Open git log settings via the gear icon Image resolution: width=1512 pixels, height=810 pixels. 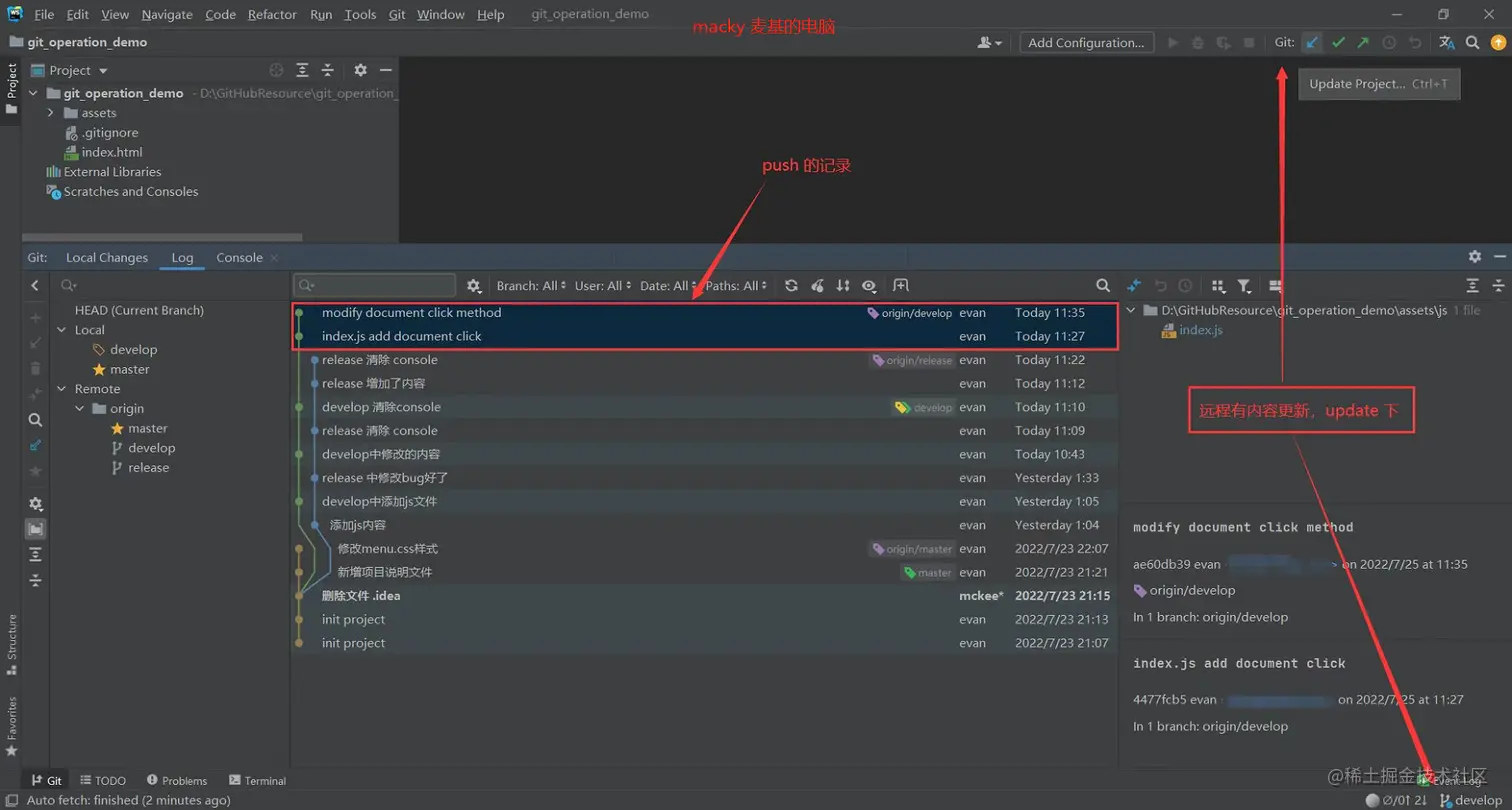click(473, 287)
